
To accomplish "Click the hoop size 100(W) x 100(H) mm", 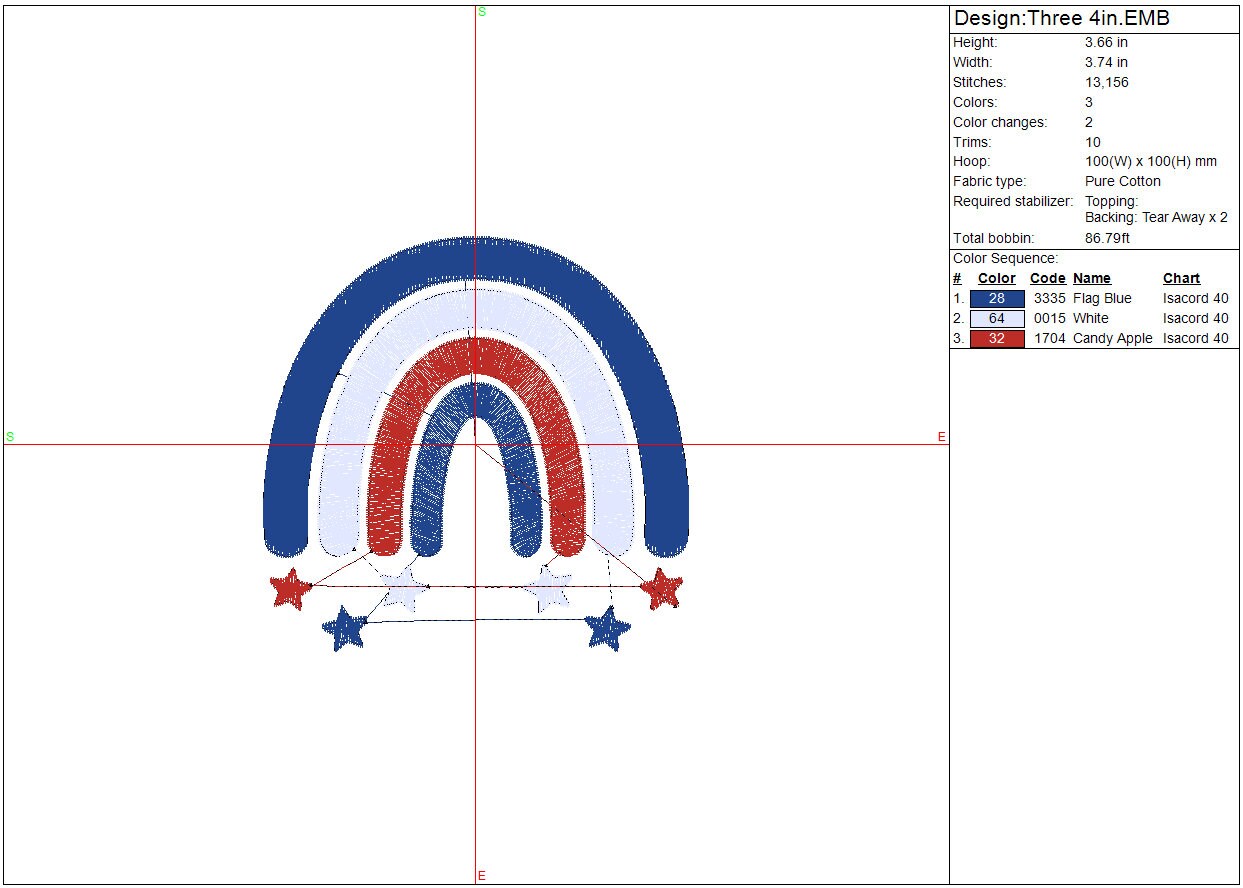I will (x=1150, y=162).
